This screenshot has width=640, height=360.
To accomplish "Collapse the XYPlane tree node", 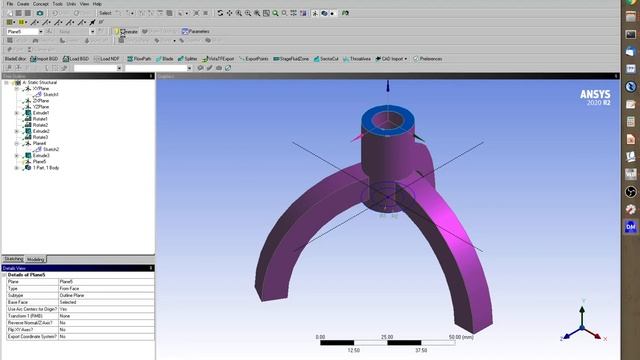I will [x=17, y=89].
